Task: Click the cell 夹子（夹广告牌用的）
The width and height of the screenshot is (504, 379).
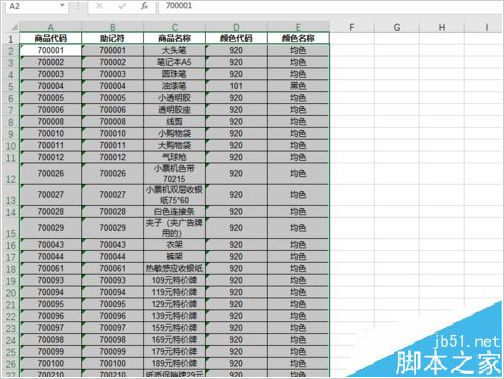Action: (174, 228)
